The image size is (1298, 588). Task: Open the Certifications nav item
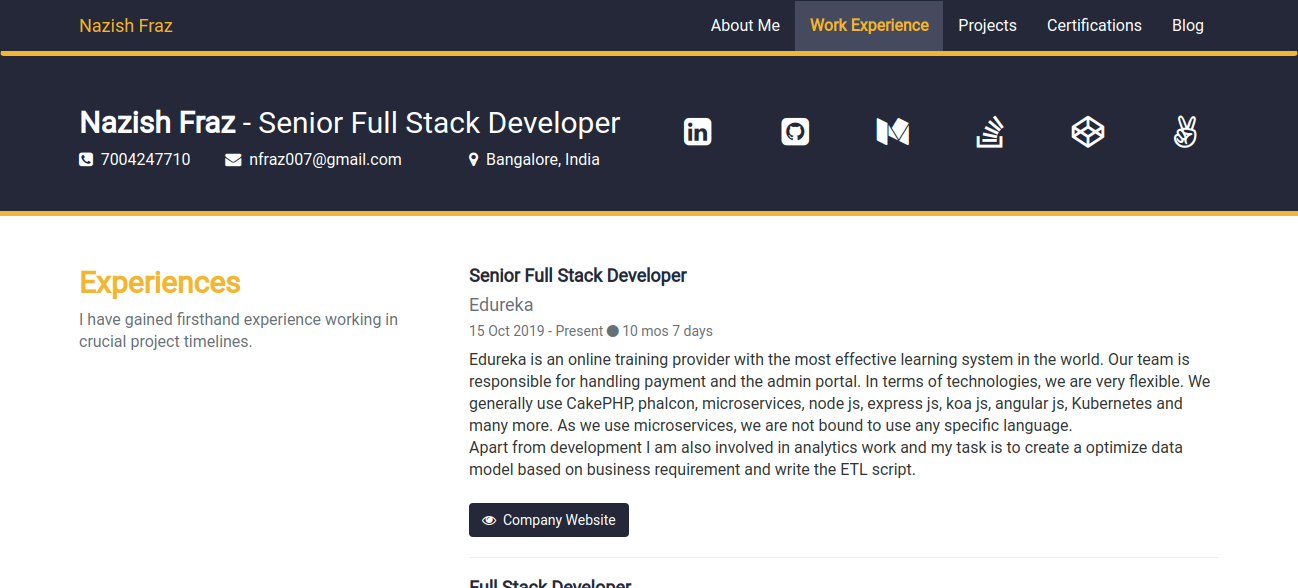coord(1094,26)
